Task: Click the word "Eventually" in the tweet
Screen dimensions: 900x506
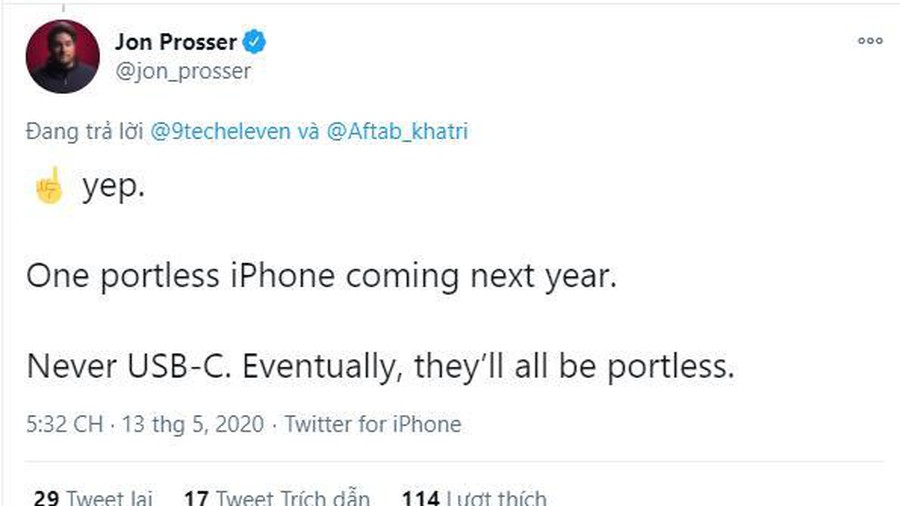Action: click(315, 366)
